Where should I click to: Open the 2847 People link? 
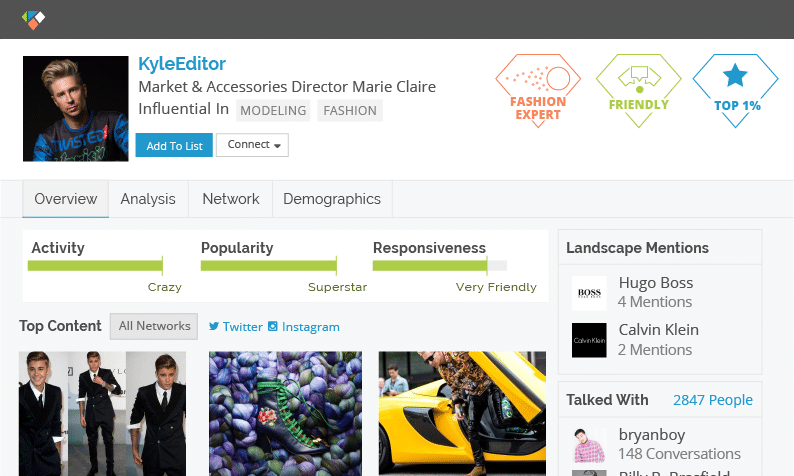click(x=712, y=400)
